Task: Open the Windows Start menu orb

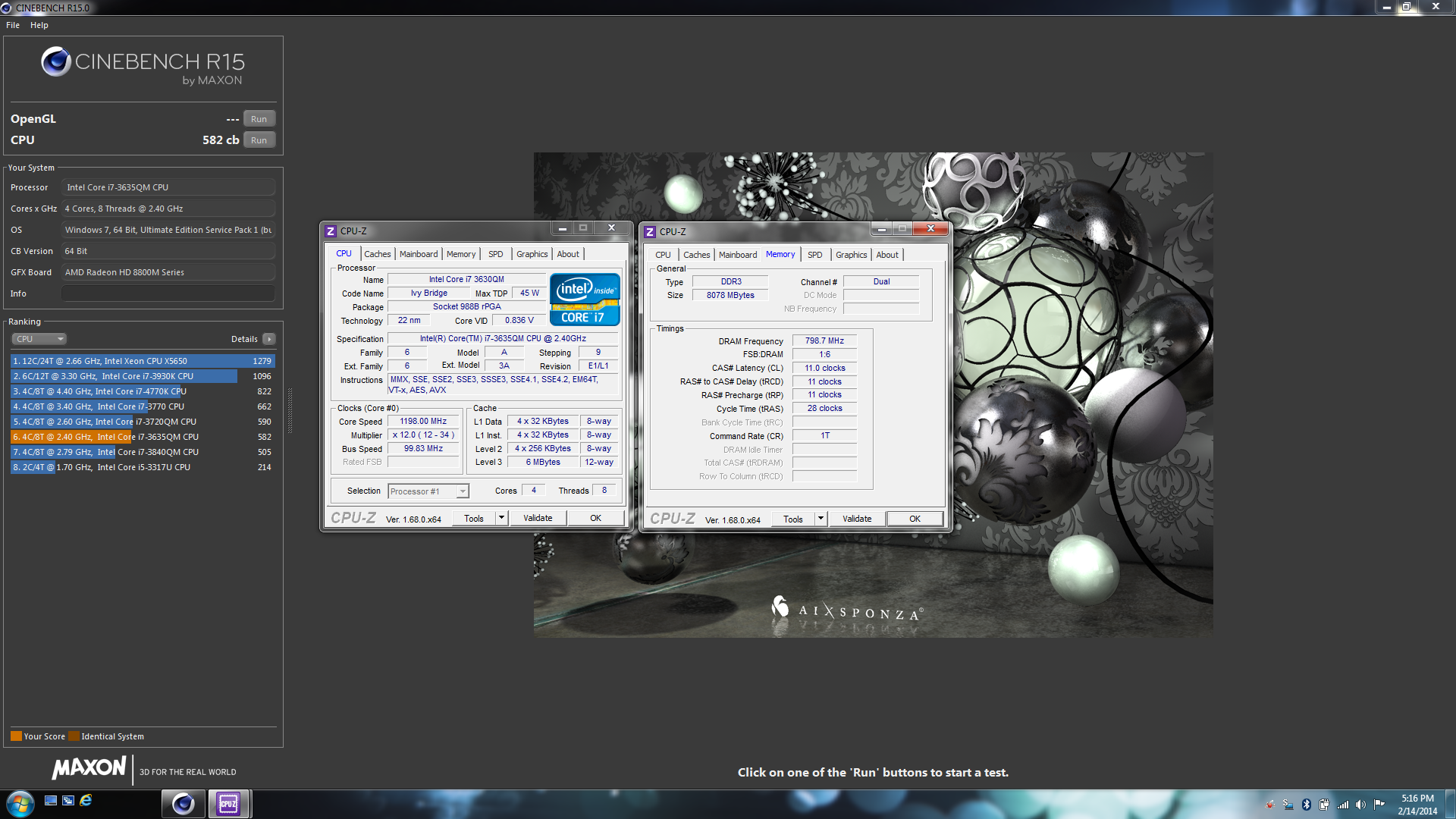Action: (20, 803)
